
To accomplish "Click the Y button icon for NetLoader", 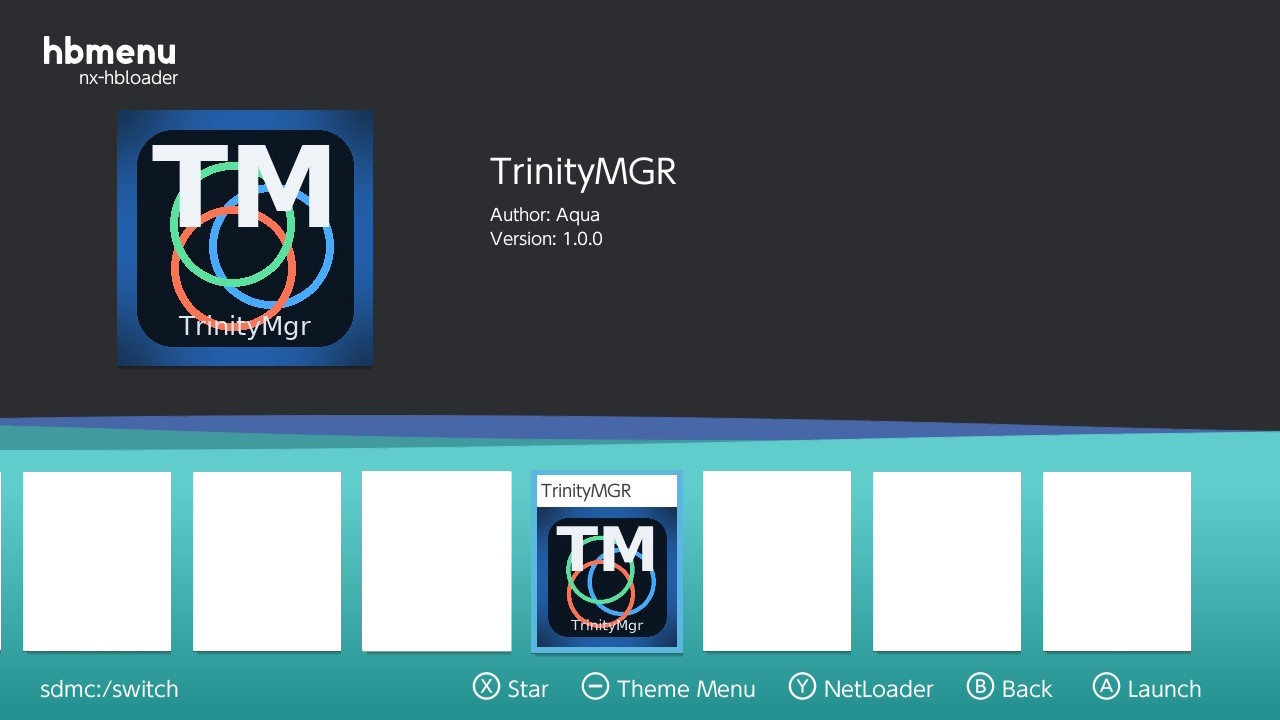I will [802, 687].
